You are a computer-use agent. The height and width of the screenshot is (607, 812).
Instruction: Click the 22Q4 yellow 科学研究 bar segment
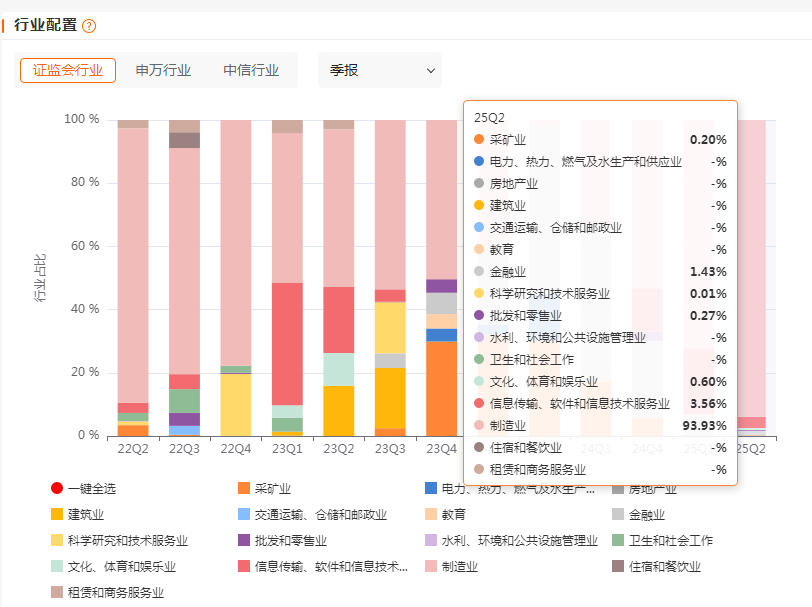click(236, 404)
